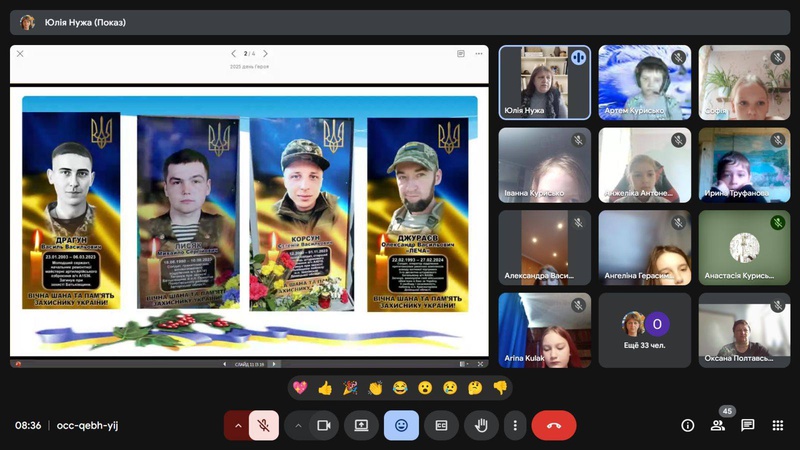This screenshot has width=800, height=450.
Task: Open more options three-dot menu
Action: [x=515, y=425]
